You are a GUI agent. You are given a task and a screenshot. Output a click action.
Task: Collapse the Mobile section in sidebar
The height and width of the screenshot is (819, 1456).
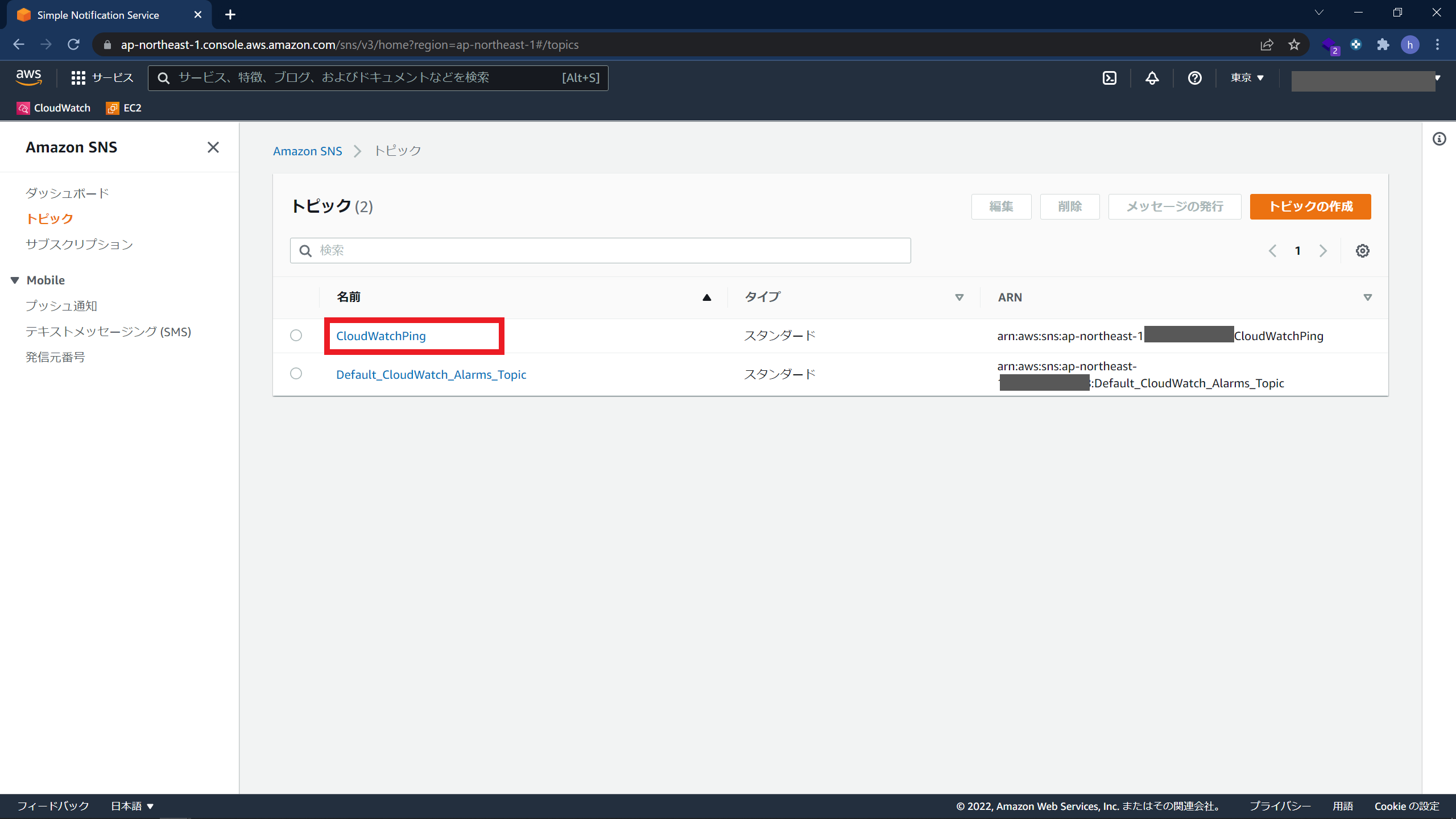[15, 280]
